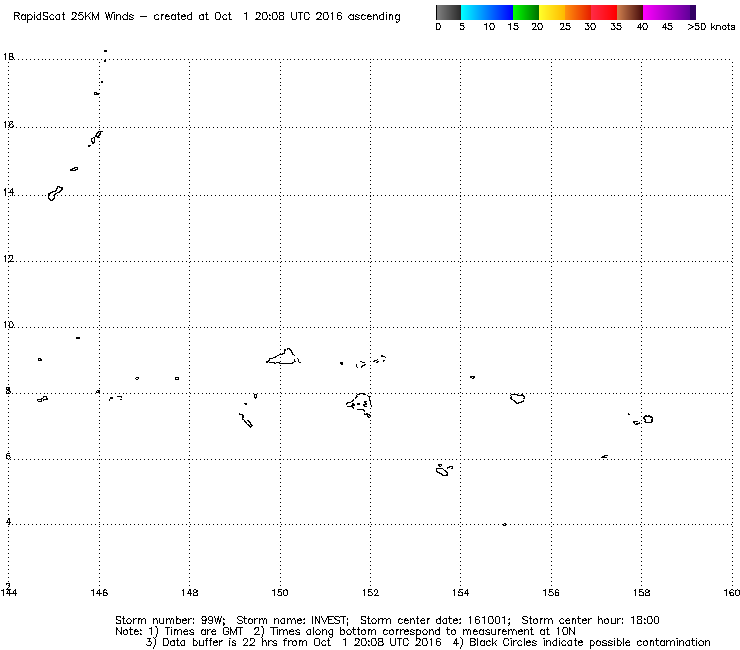Screen dimensions: 740x650
Task: Click the blue 10-15 knots legend segment
Action: pyautogui.click(x=499, y=12)
